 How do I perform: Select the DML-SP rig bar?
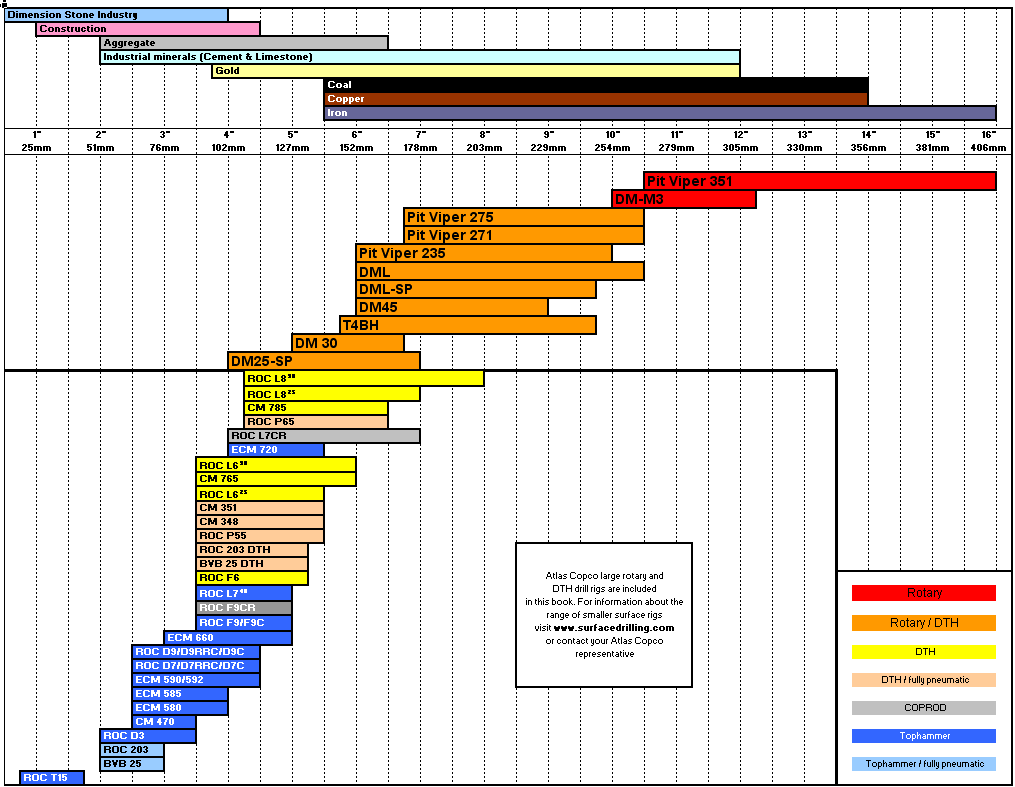[x=476, y=289]
